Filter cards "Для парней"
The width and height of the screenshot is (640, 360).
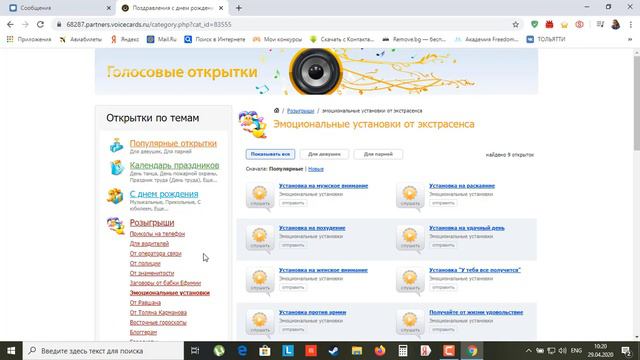[x=378, y=154]
